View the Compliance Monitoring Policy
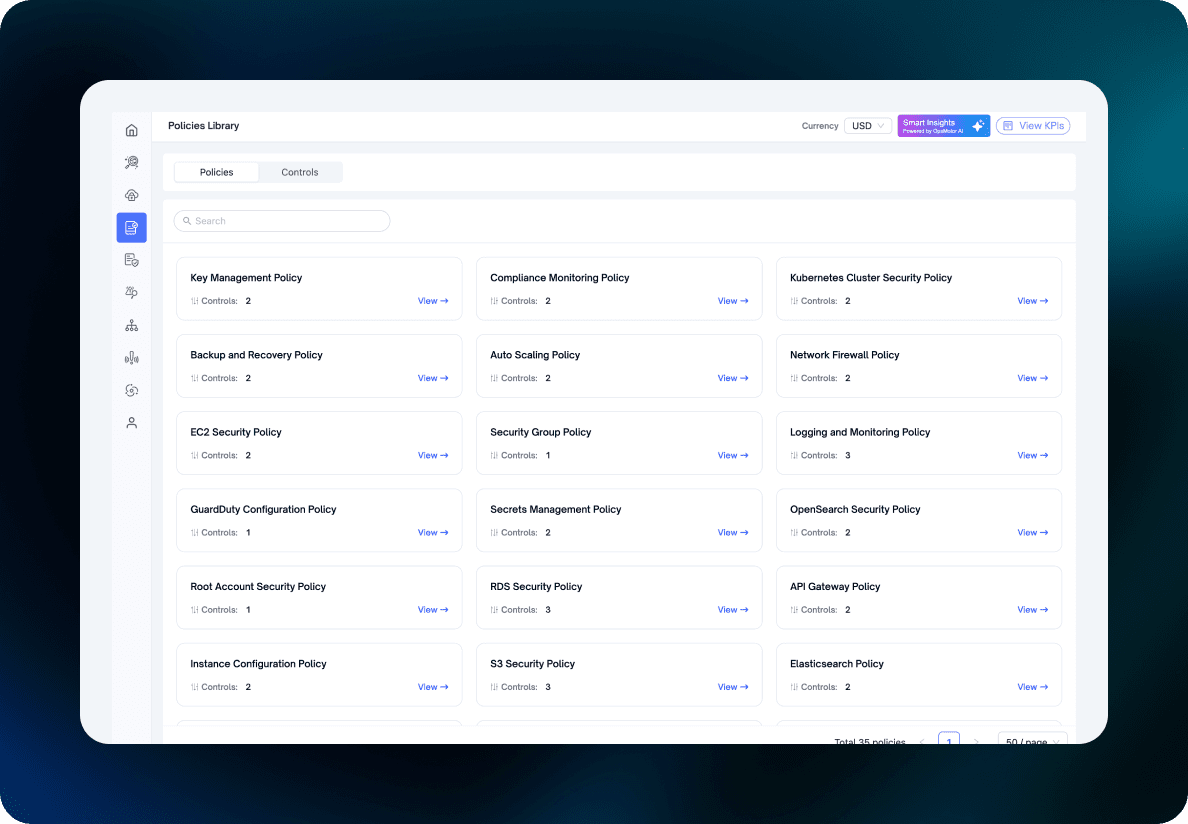This screenshot has height=824, width=1188. coord(733,301)
